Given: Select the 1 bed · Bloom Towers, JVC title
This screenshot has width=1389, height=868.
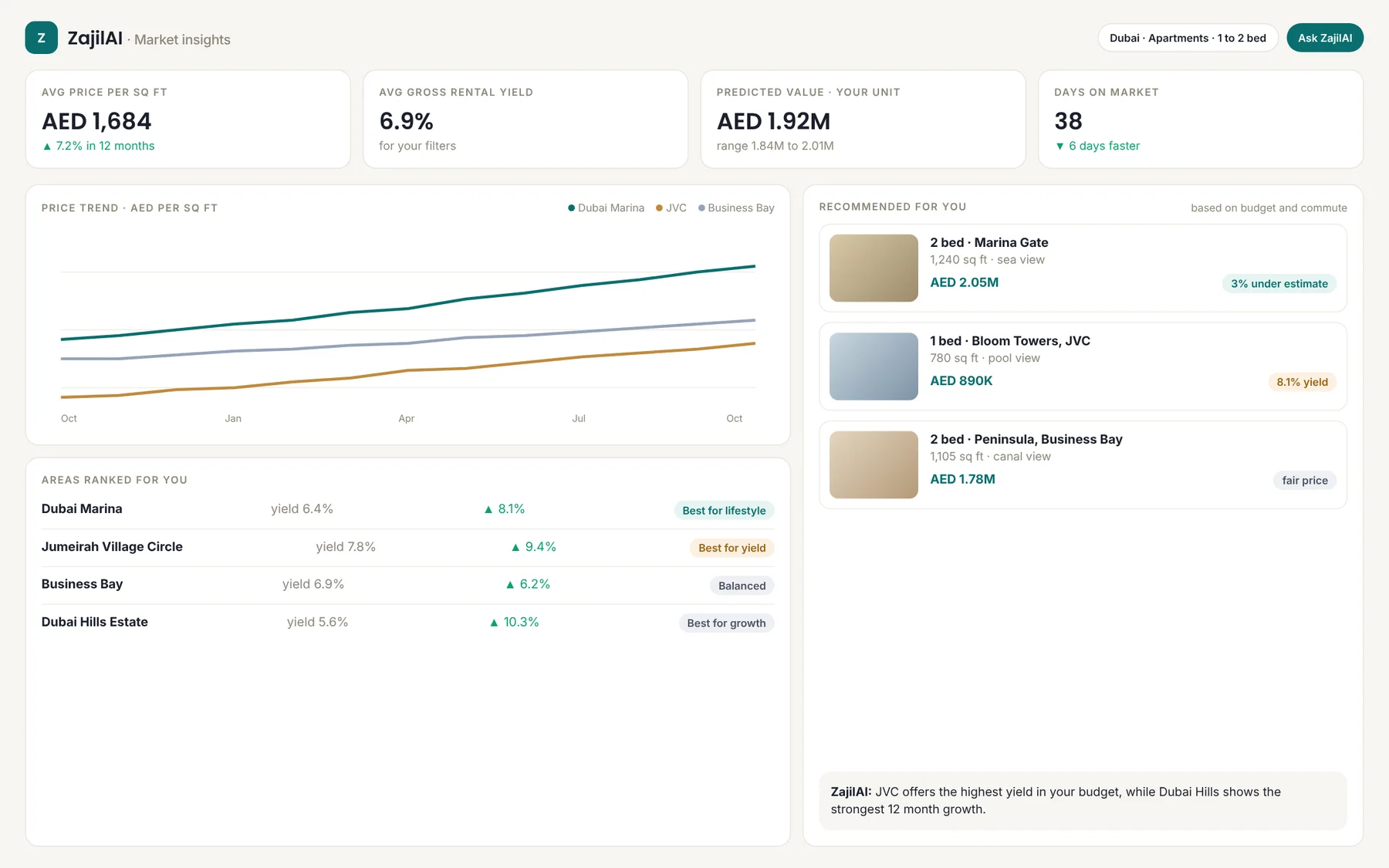Looking at the screenshot, I should click(1009, 341).
